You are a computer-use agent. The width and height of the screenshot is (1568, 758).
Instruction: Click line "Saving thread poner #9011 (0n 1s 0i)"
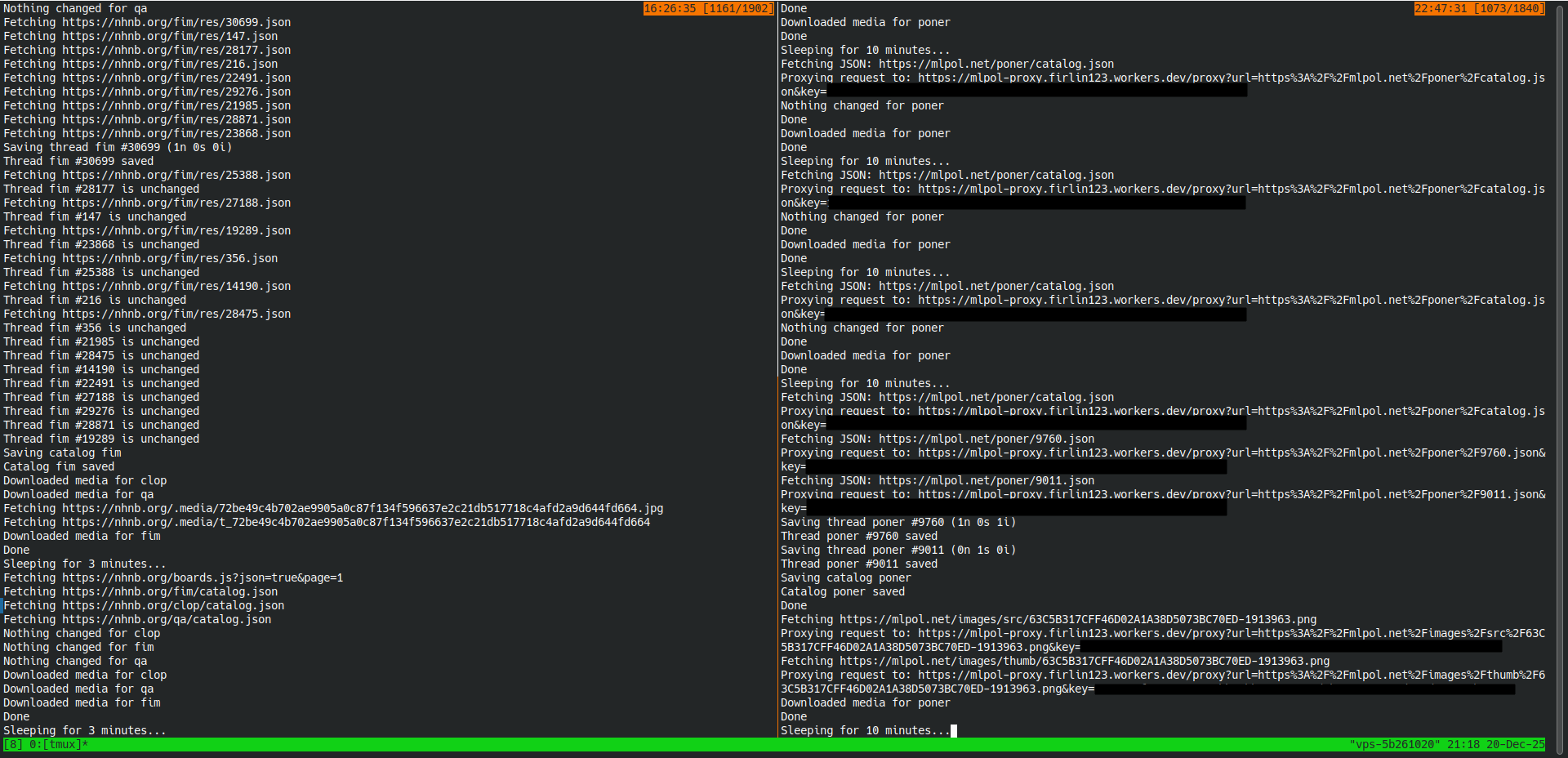pyautogui.click(x=898, y=550)
